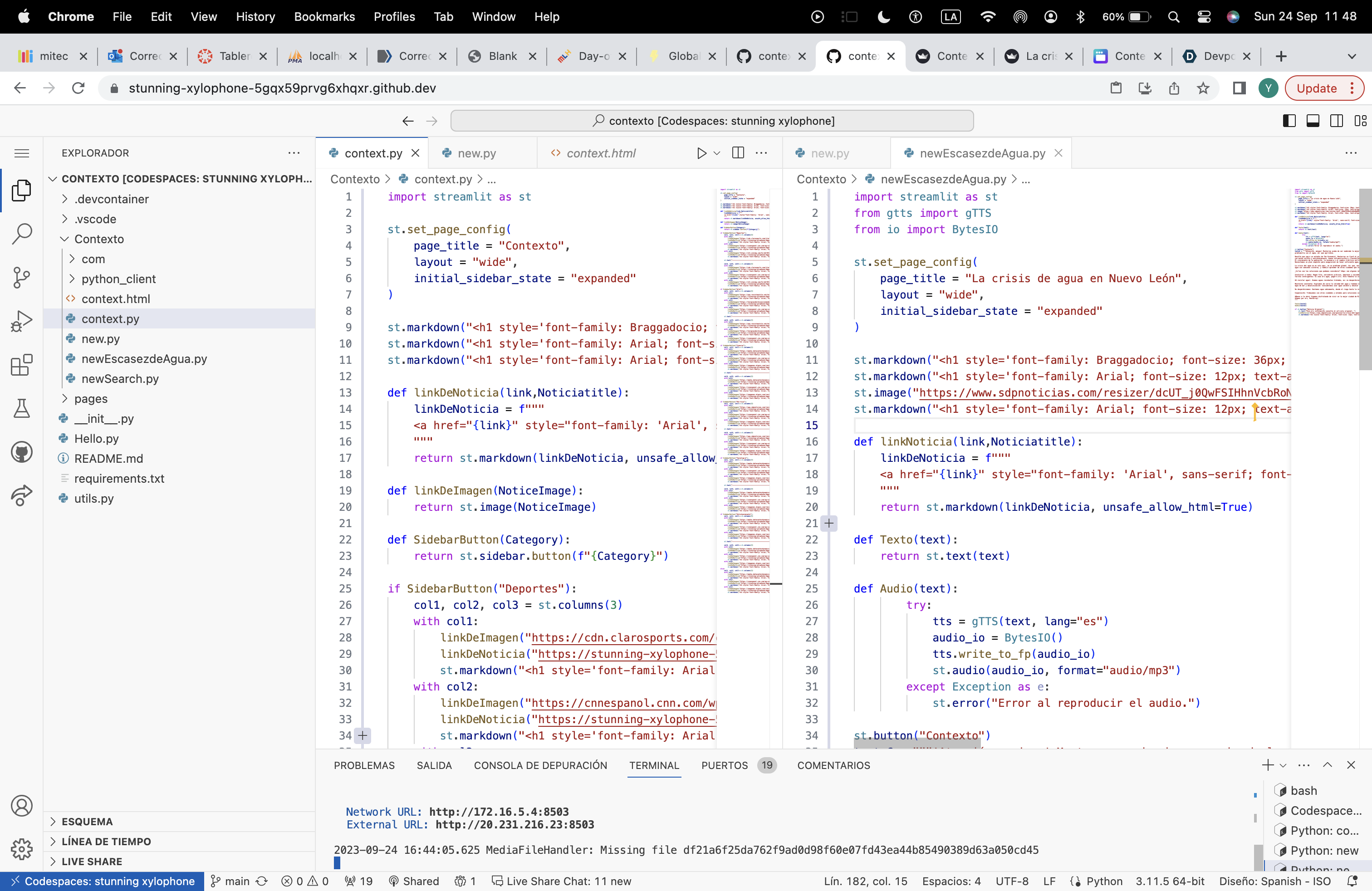Toggle bottom panel layout button
This screenshot has height=891, width=1372.
pos(1313,121)
